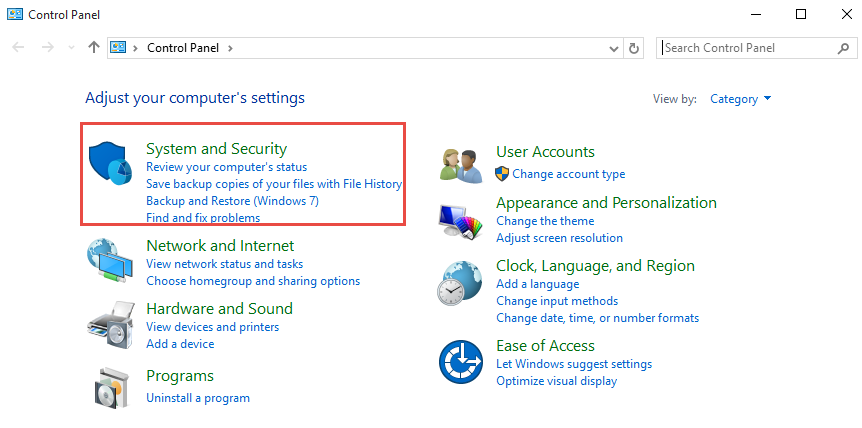Click Add a language
Viewport: 862px width, 428px height.
538,285
